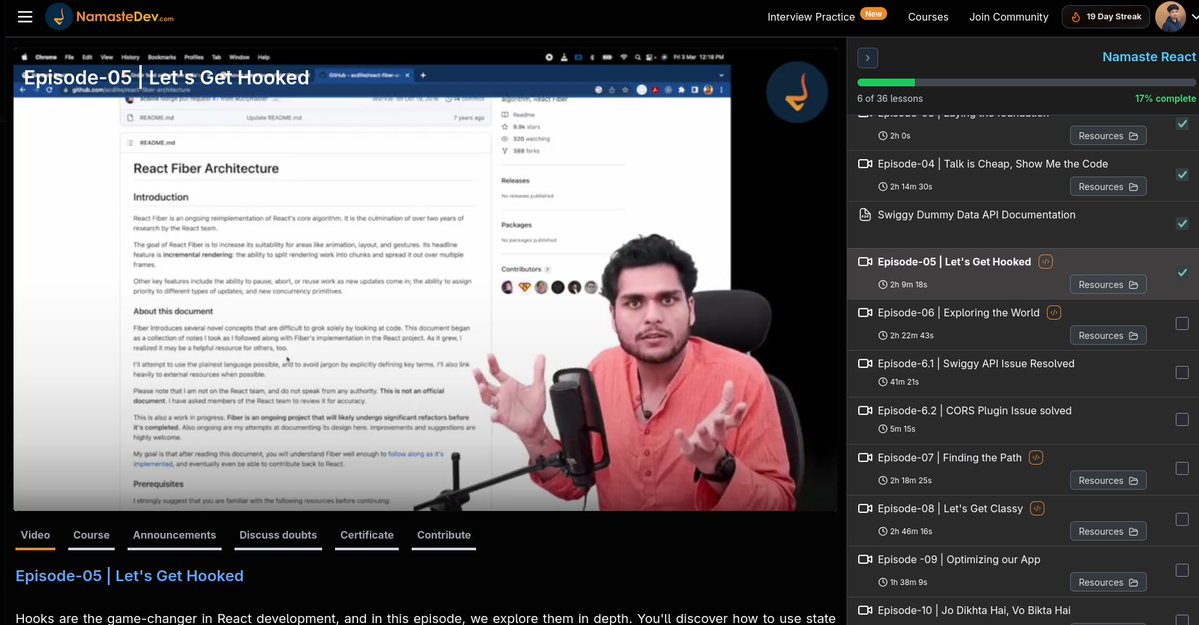
Task: Click the video icon beside Episode-04
Action: (865, 164)
